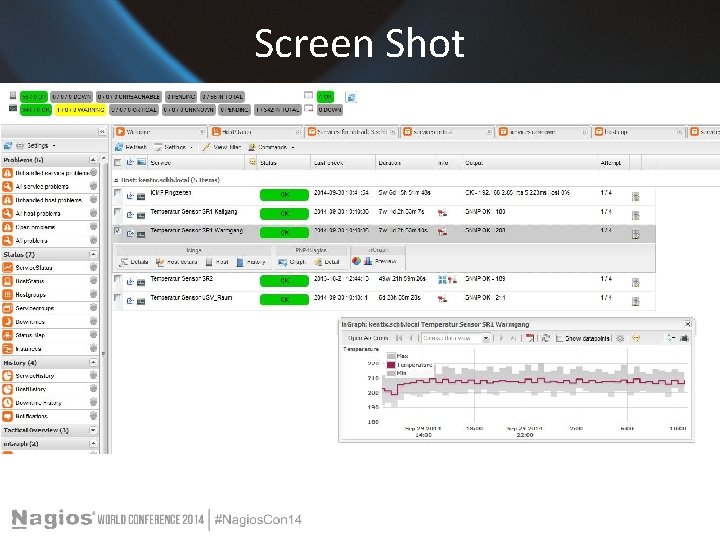Click the Open problems sidebar icon

click(7, 227)
